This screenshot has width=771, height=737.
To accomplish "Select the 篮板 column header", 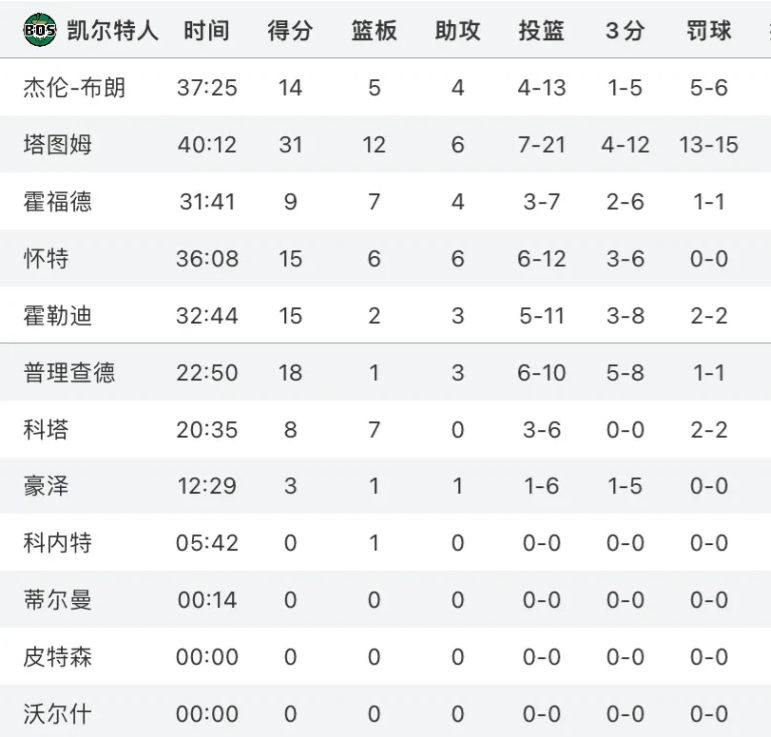I will (374, 30).
